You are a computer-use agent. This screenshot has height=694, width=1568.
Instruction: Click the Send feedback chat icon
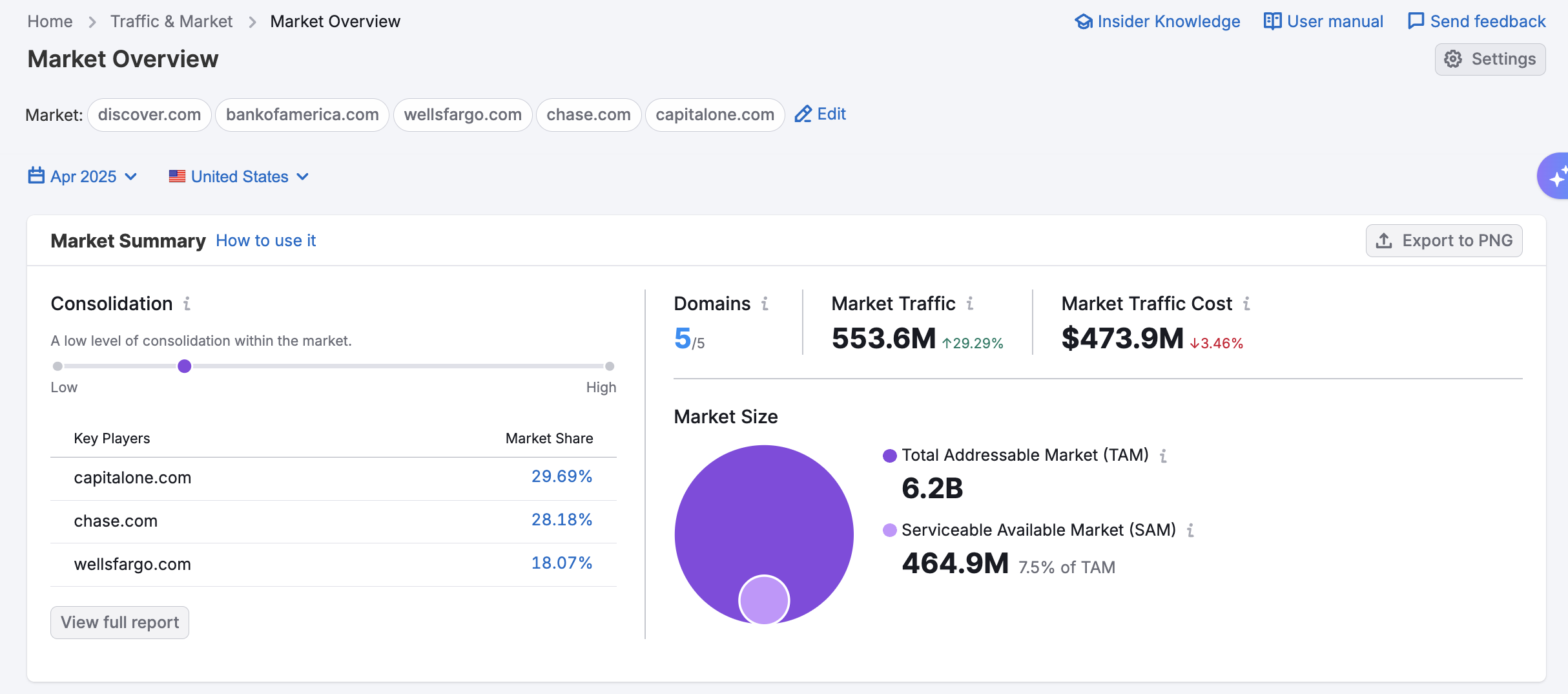point(1416,21)
